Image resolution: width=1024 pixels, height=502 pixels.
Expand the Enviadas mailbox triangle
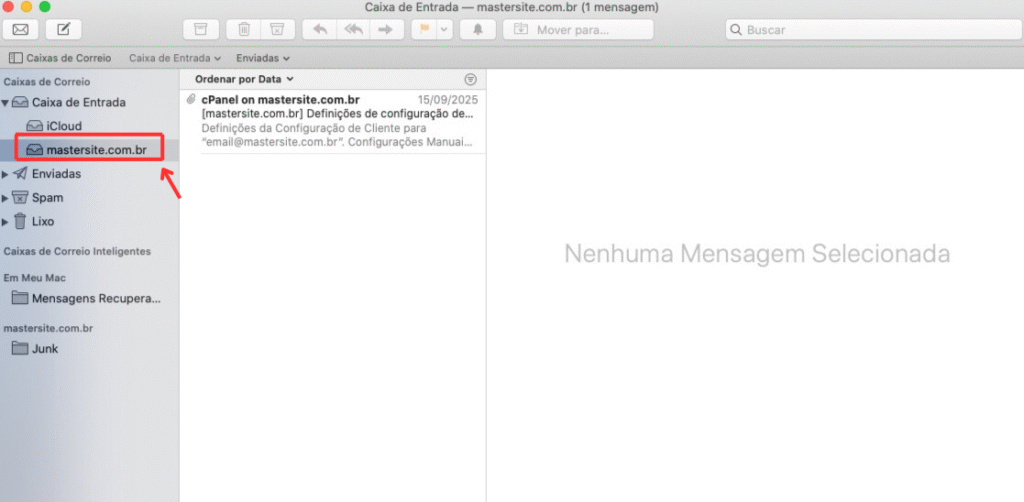[x=5, y=174]
